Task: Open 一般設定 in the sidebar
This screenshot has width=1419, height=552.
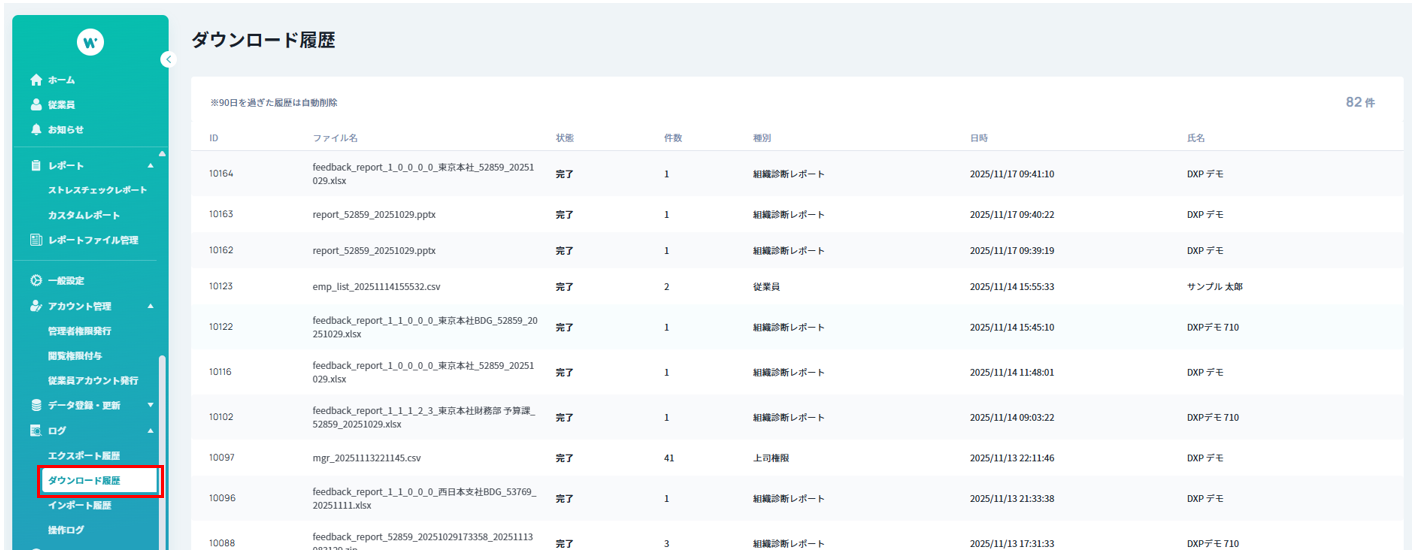Action: click(66, 281)
